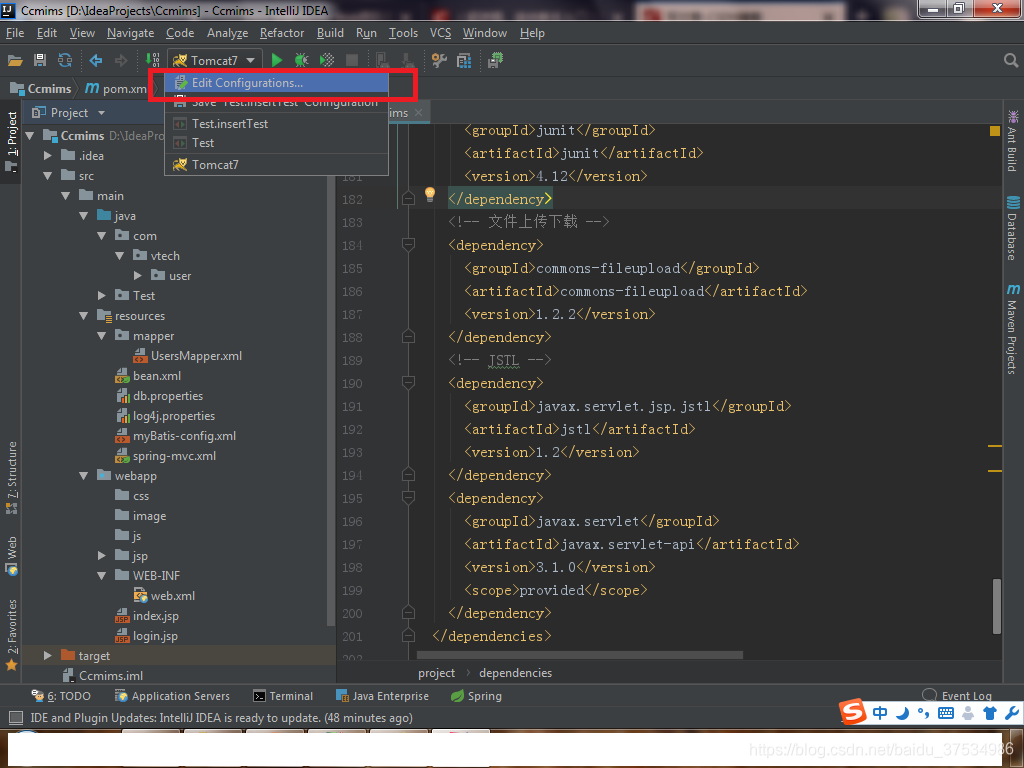Click the Forward navigation arrow
Screen dimensions: 1024x768
pos(121,61)
